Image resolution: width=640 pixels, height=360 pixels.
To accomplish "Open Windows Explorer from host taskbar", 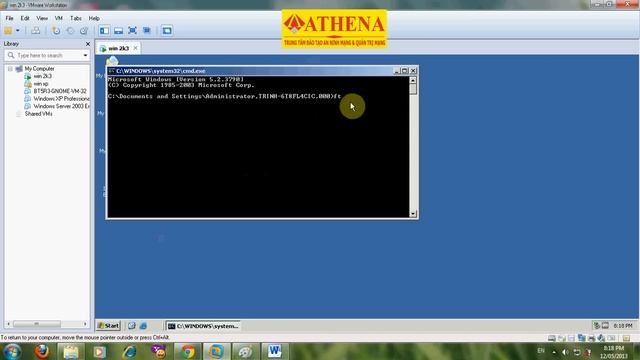I will pos(70,351).
